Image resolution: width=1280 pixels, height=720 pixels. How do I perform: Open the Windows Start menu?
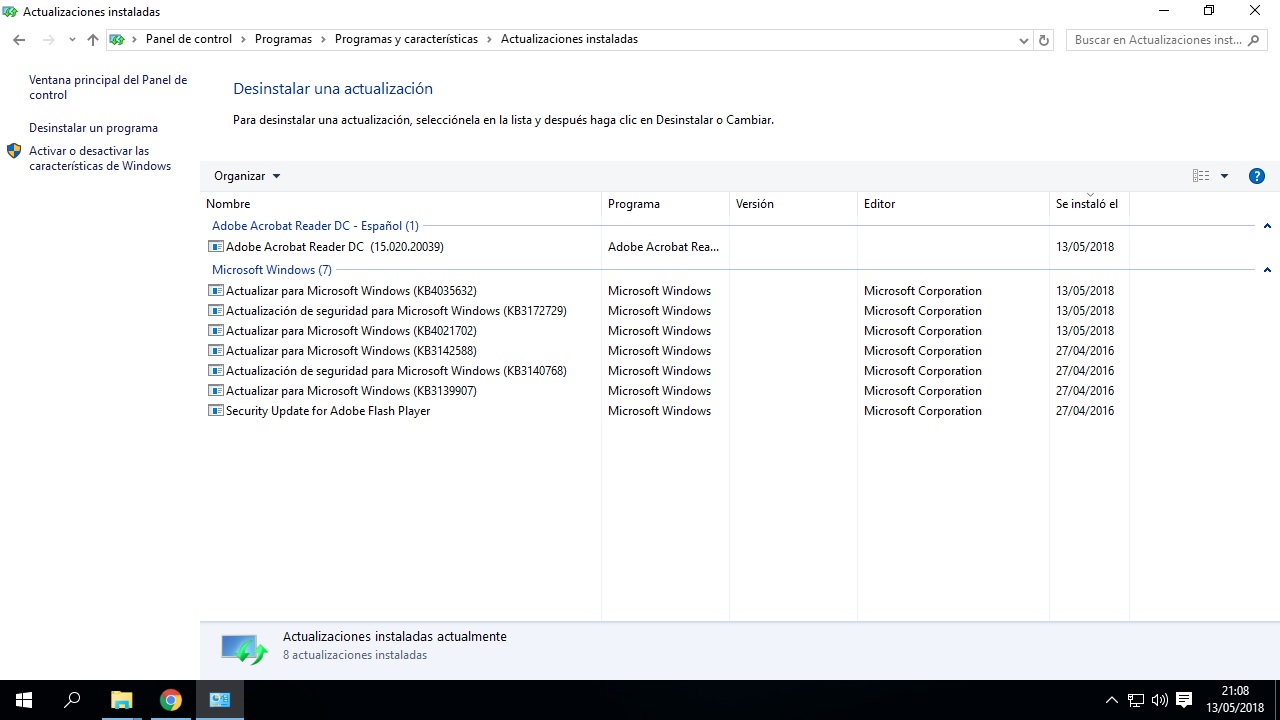pos(24,700)
